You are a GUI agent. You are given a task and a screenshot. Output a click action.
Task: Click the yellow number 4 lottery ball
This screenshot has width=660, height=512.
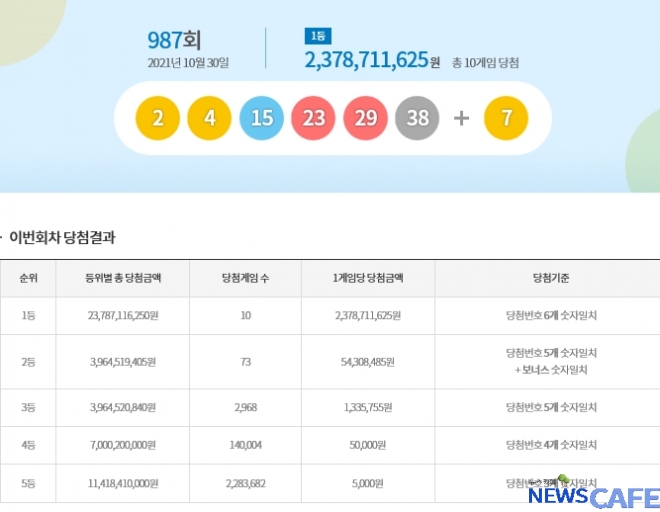click(210, 118)
